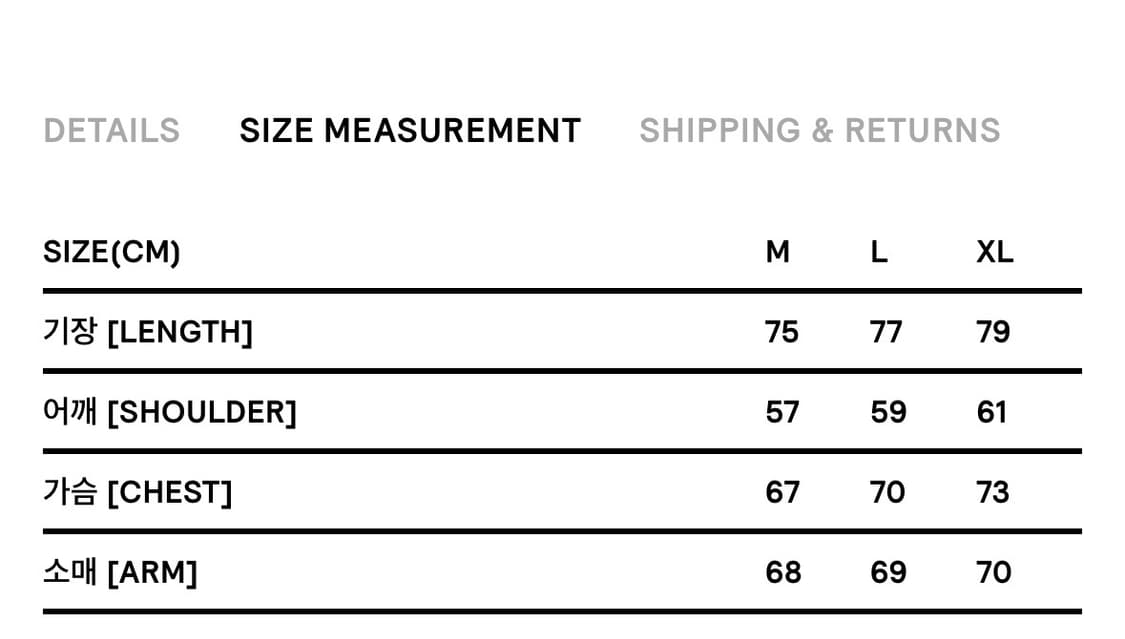The image size is (1125, 639).
Task: Switch to SHIPPING & RETURNS tab
Action: (x=819, y=131)
